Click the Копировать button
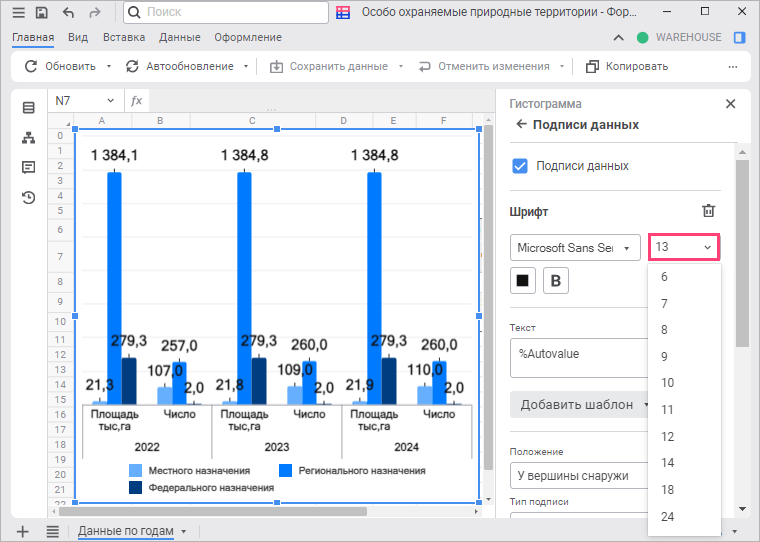 [627, 66]
